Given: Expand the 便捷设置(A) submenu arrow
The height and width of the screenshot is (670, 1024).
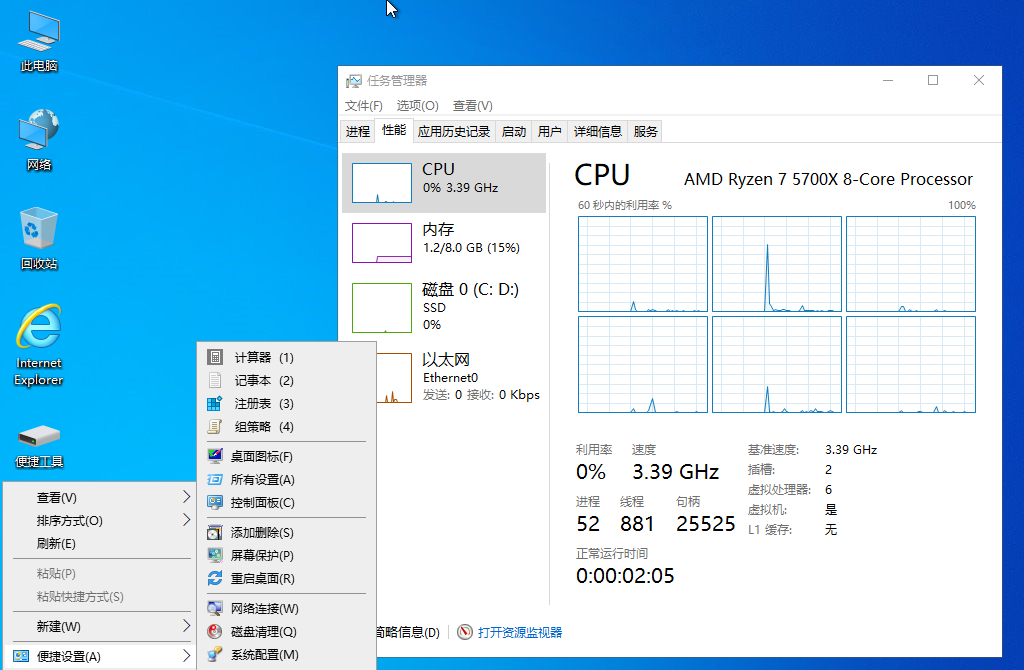Looking at the screenshot, I should [x=186, y=656].
